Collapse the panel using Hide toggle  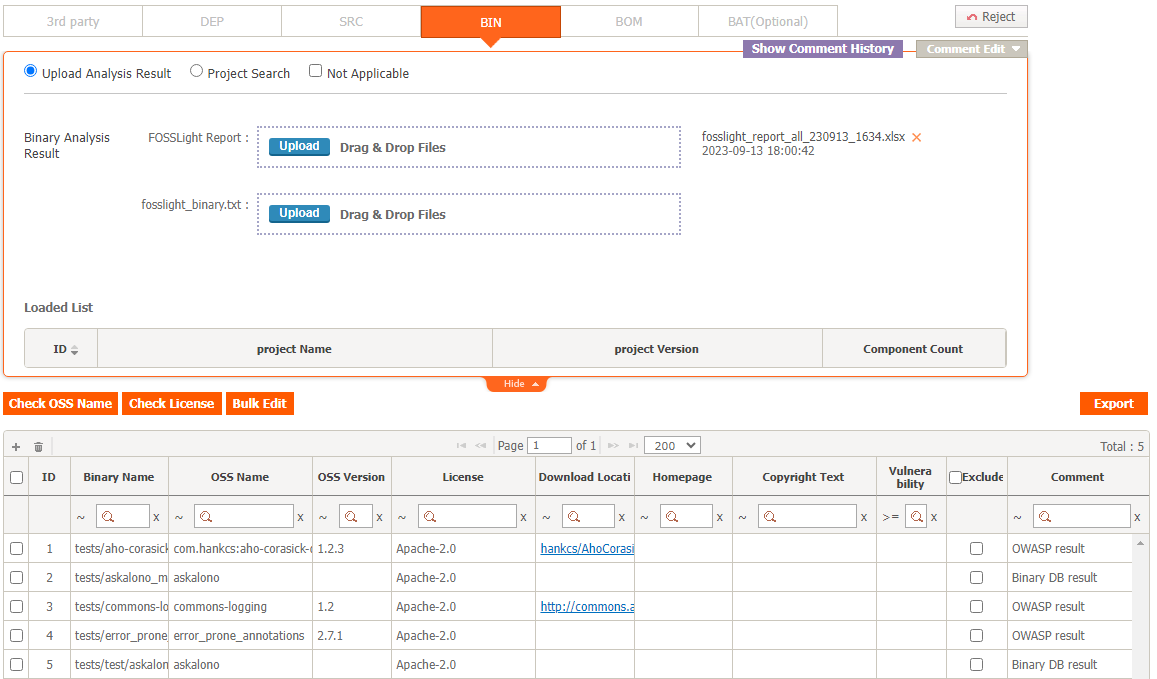516,384
